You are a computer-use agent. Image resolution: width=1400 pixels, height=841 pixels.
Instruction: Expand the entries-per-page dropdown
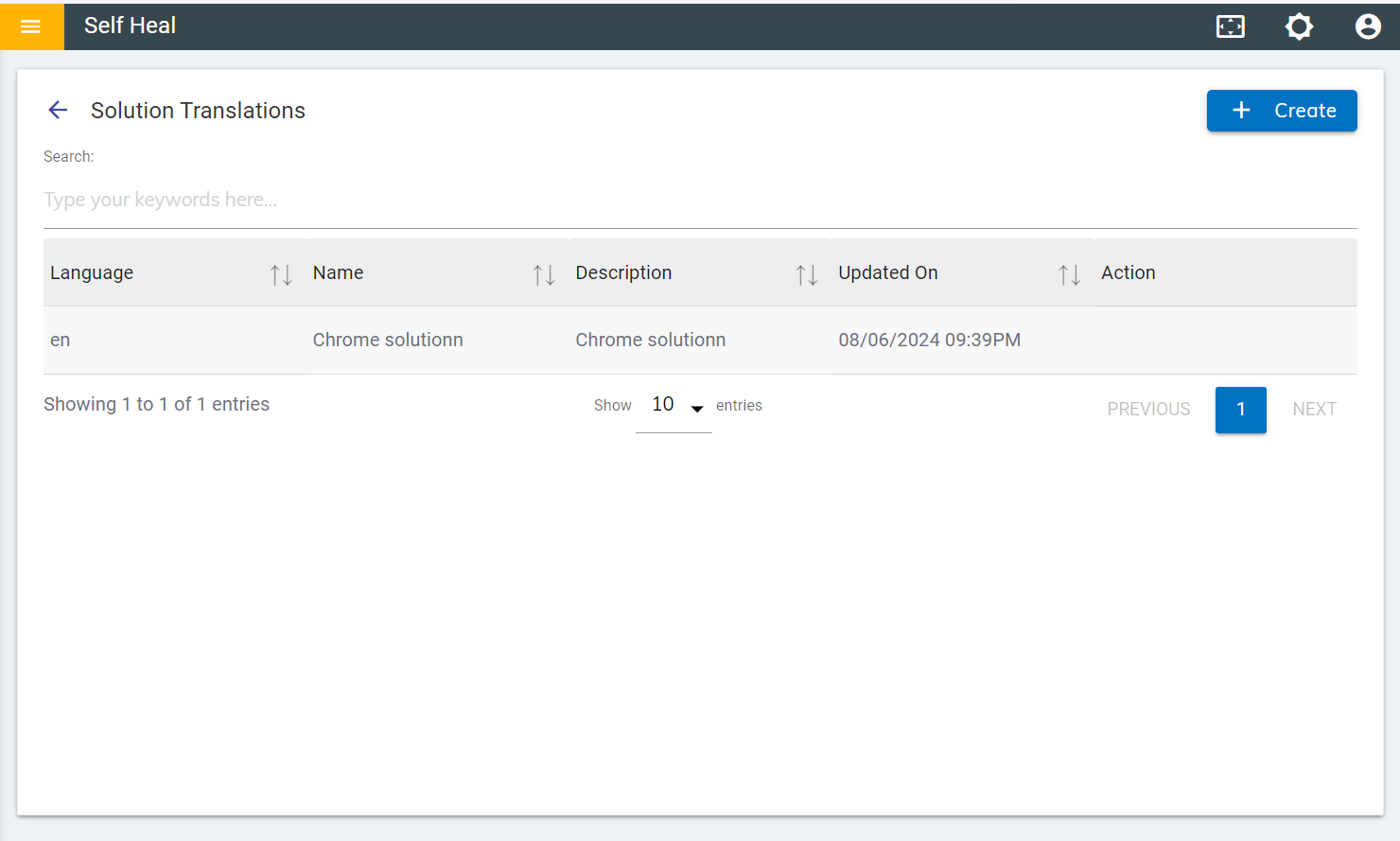coord(674,407)
